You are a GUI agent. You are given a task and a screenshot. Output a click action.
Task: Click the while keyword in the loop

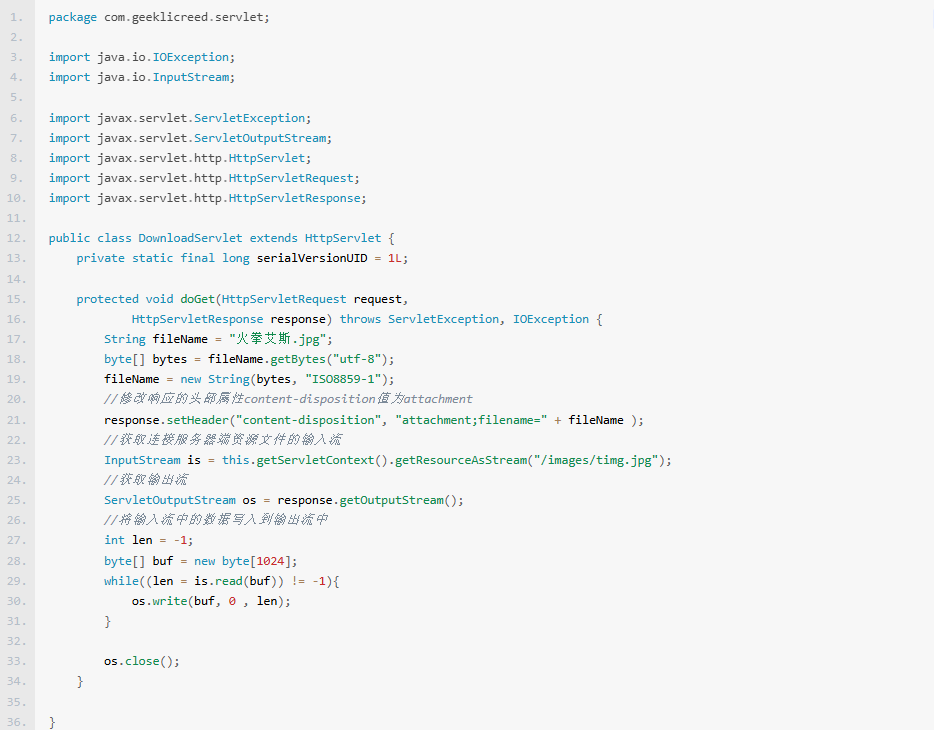(x=121, y=581)
